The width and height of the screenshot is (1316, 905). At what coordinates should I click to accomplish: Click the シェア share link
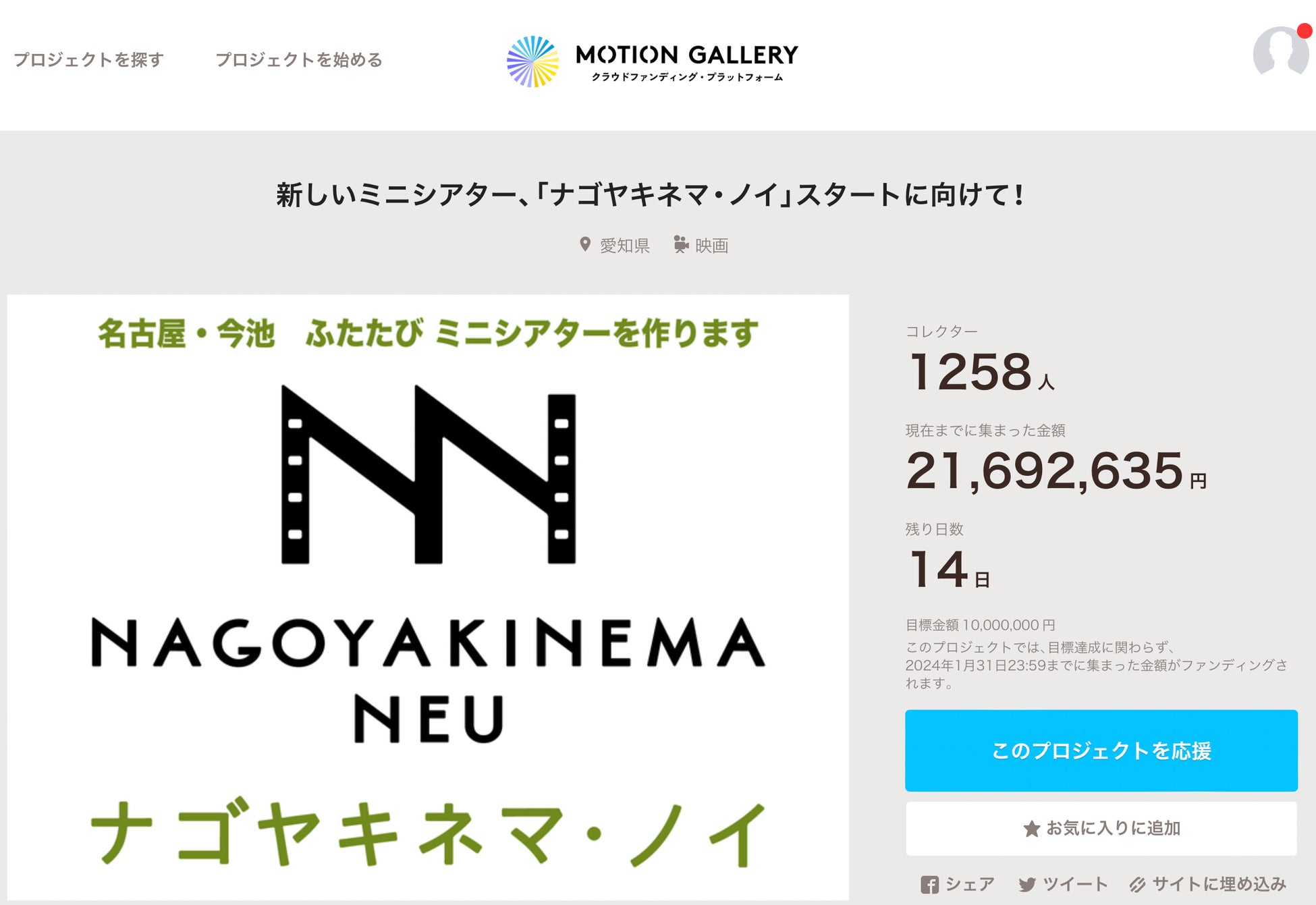coord(970,884)
